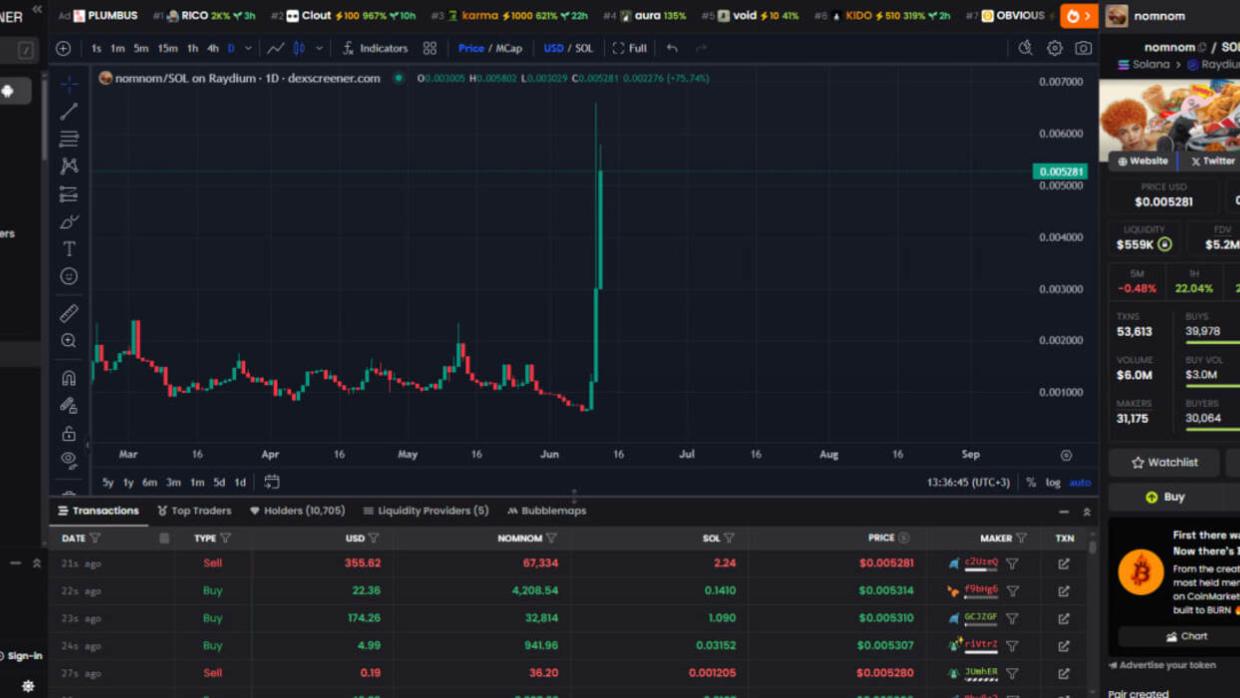Toggle logarithmic scale
Image resolution: width=1240 pixels, height=698 pixels.
[1053, 482]
